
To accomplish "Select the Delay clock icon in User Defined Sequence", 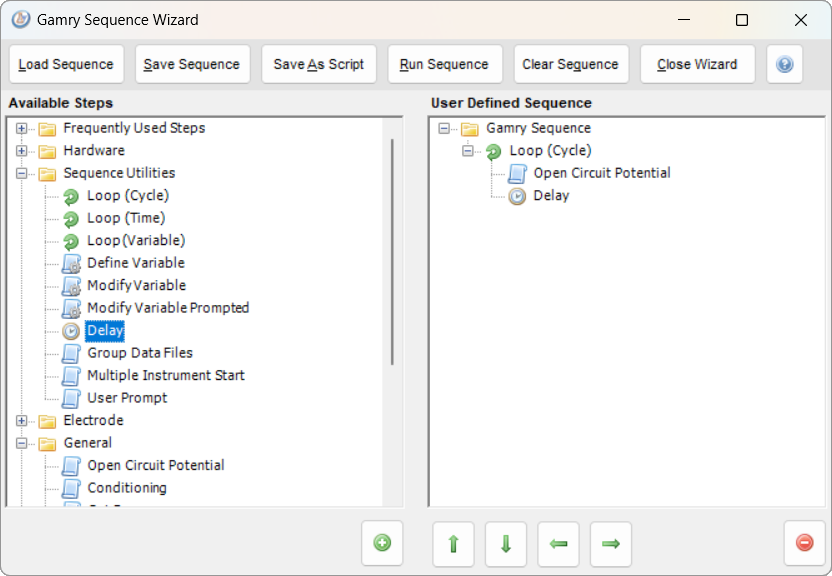I will [x=517, y=196].
